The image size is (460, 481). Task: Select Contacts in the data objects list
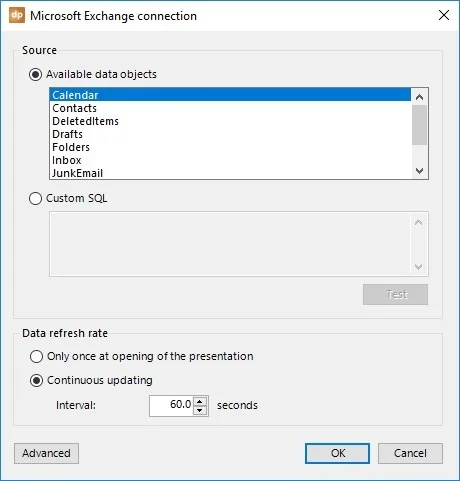[x=230, y=108]
